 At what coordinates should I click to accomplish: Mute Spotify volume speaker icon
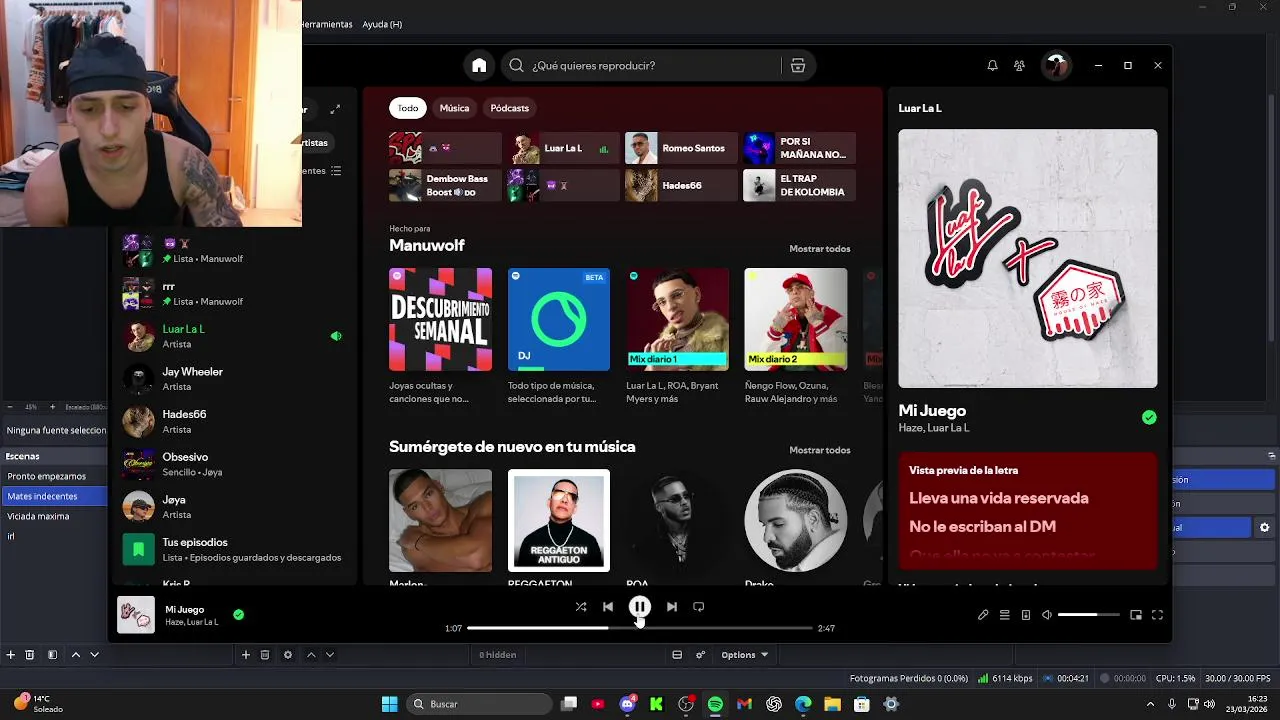point(1047,615)
